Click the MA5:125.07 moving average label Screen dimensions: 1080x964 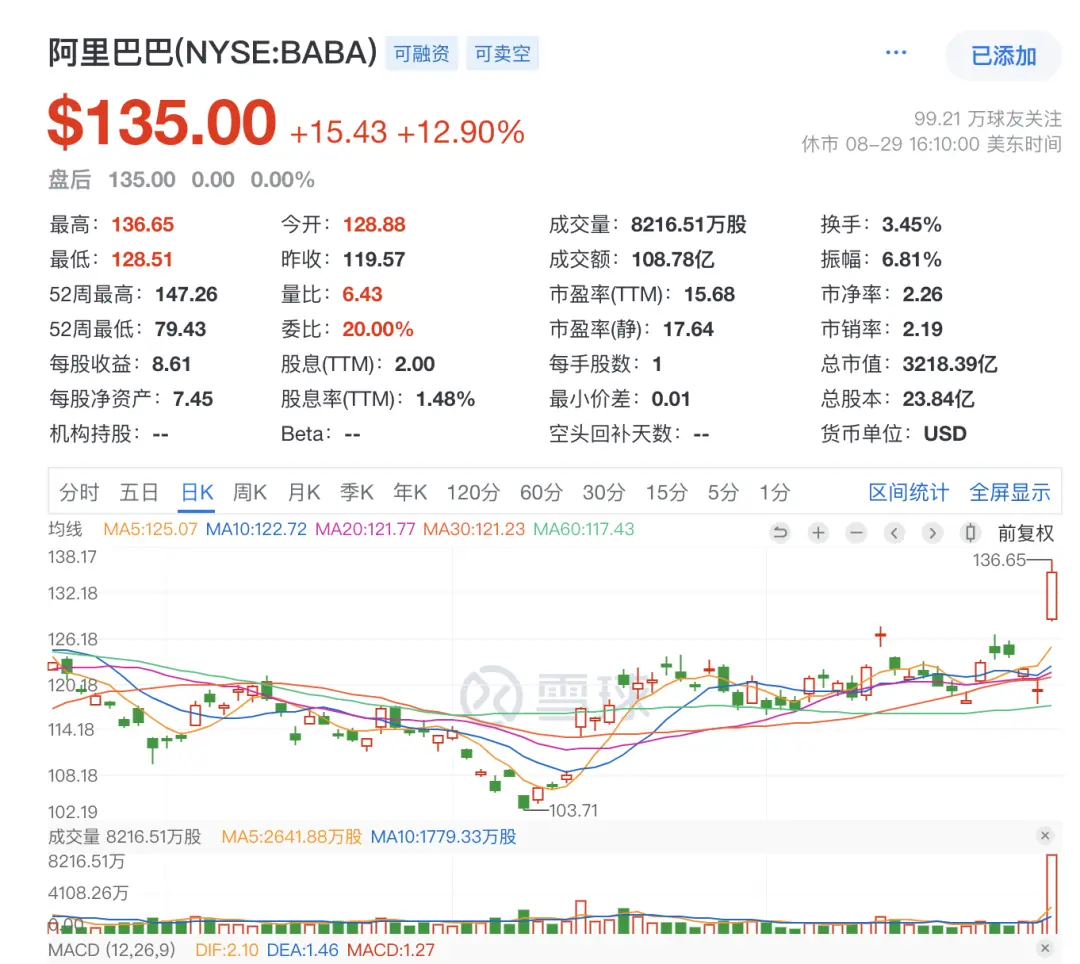point(150,529)
